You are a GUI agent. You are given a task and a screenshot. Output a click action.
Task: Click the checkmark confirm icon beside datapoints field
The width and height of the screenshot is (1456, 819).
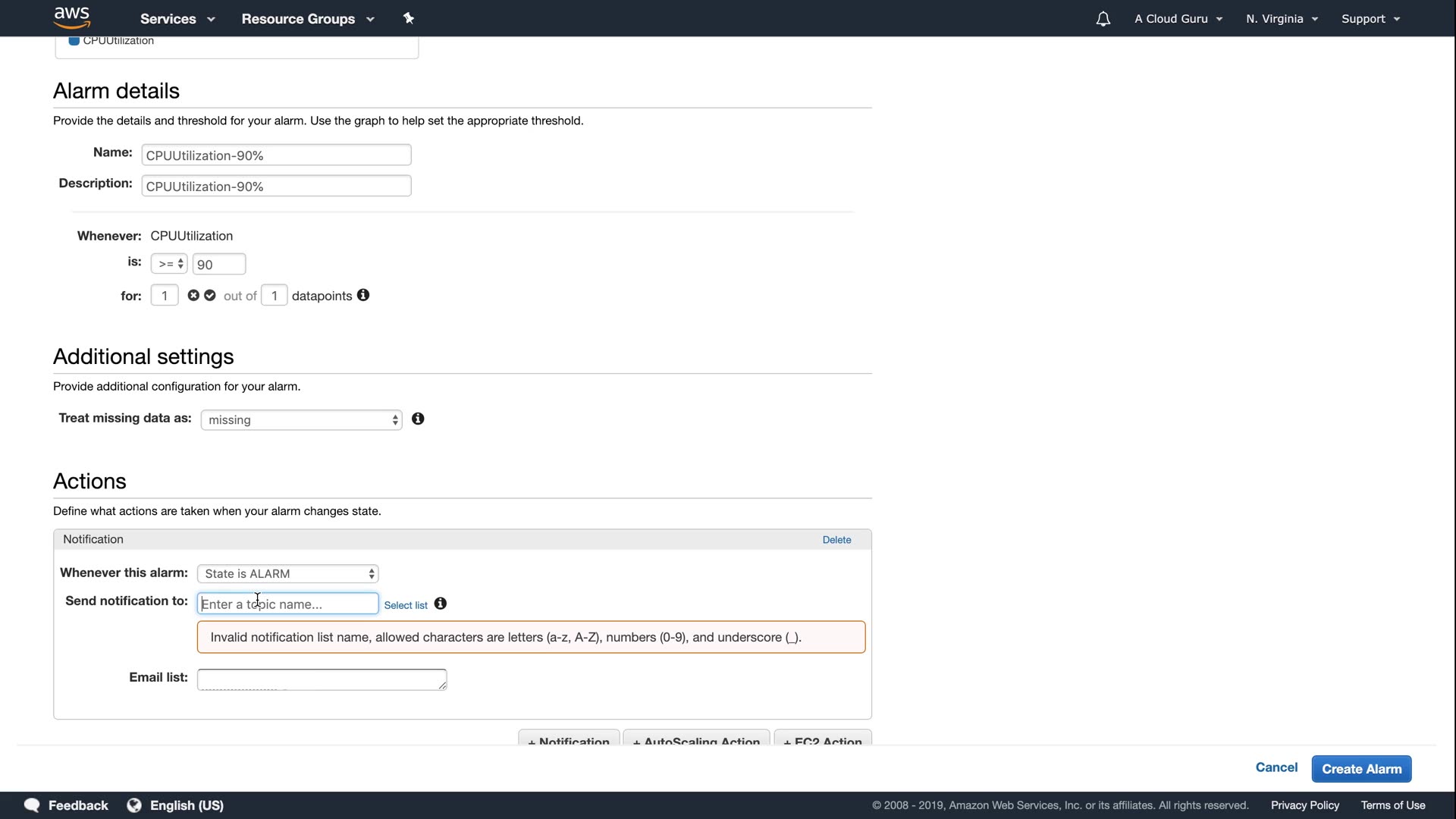210,295
